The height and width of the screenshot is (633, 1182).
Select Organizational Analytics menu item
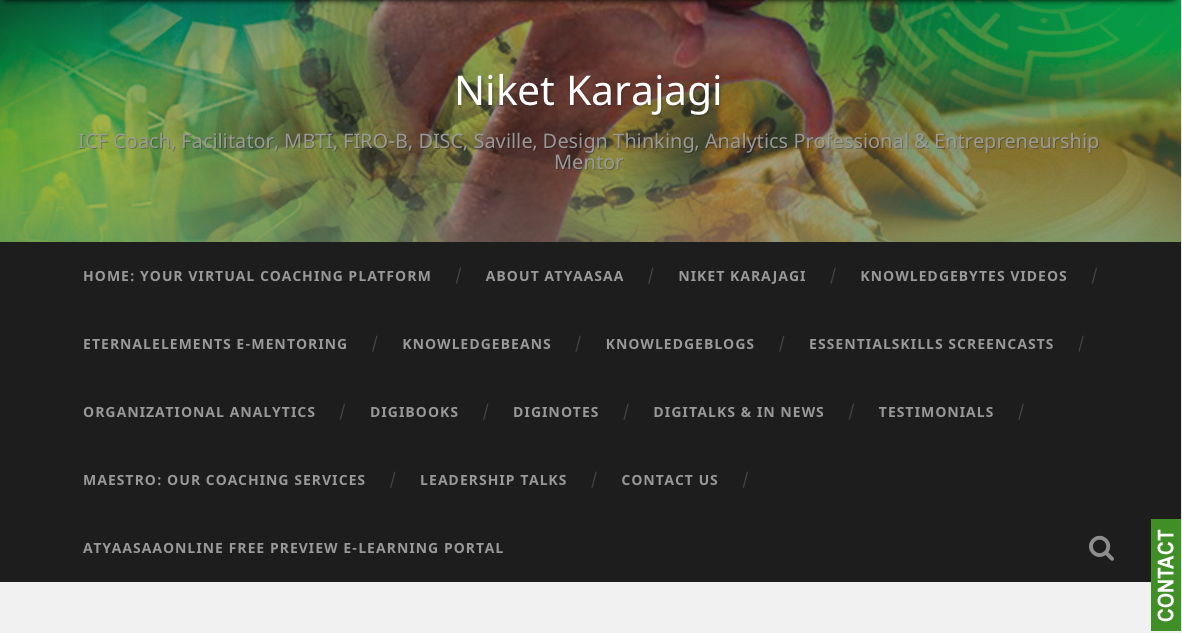[199, 412]
